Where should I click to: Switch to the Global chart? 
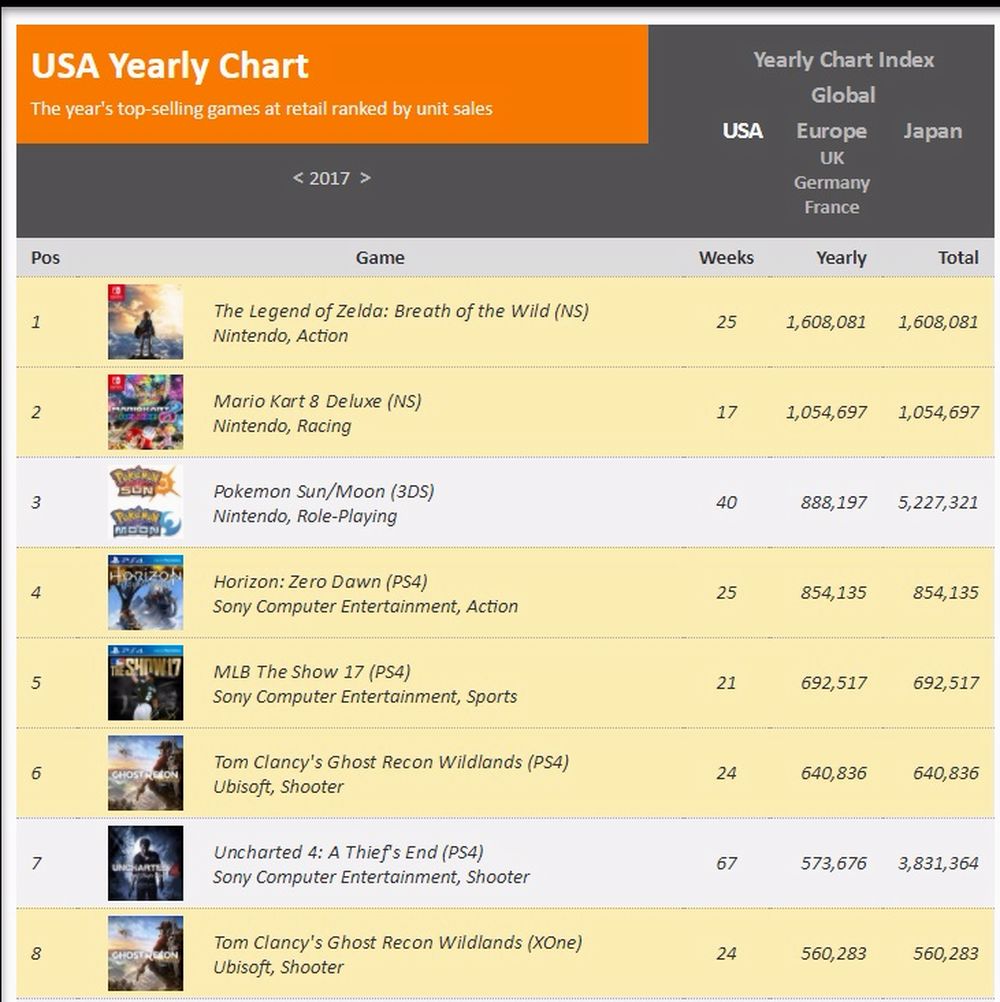[843, 95]
